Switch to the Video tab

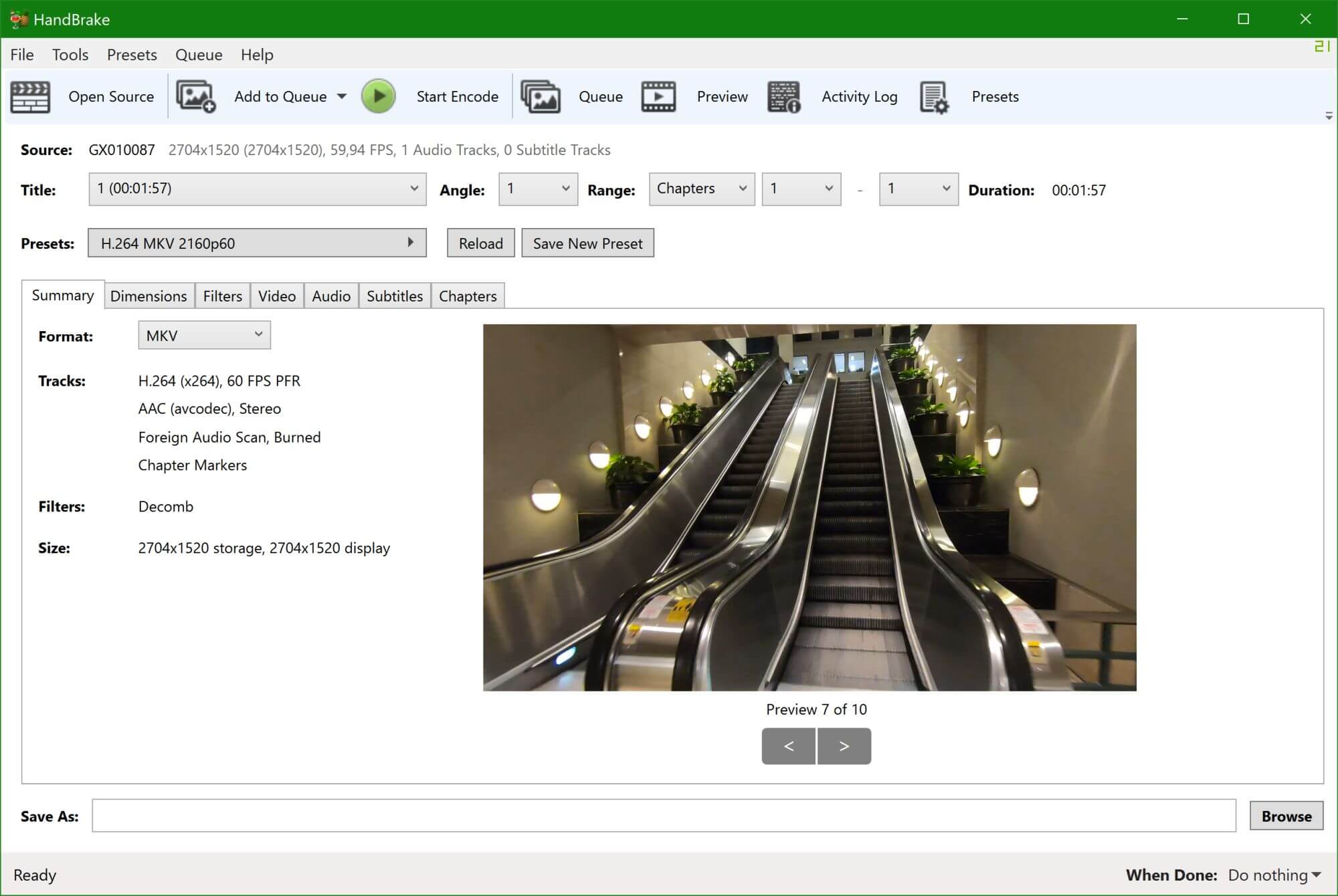(277, 296)
